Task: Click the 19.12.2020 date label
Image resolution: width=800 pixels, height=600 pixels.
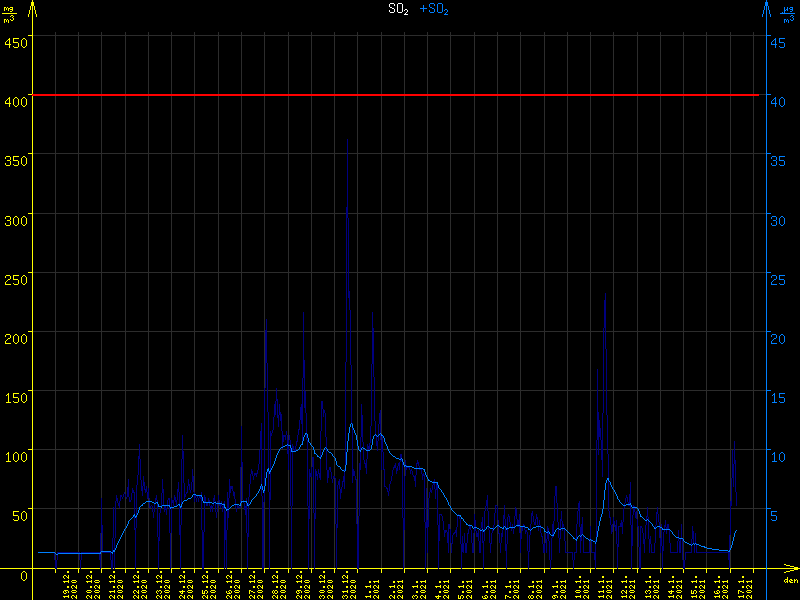Action: [69, 585]
